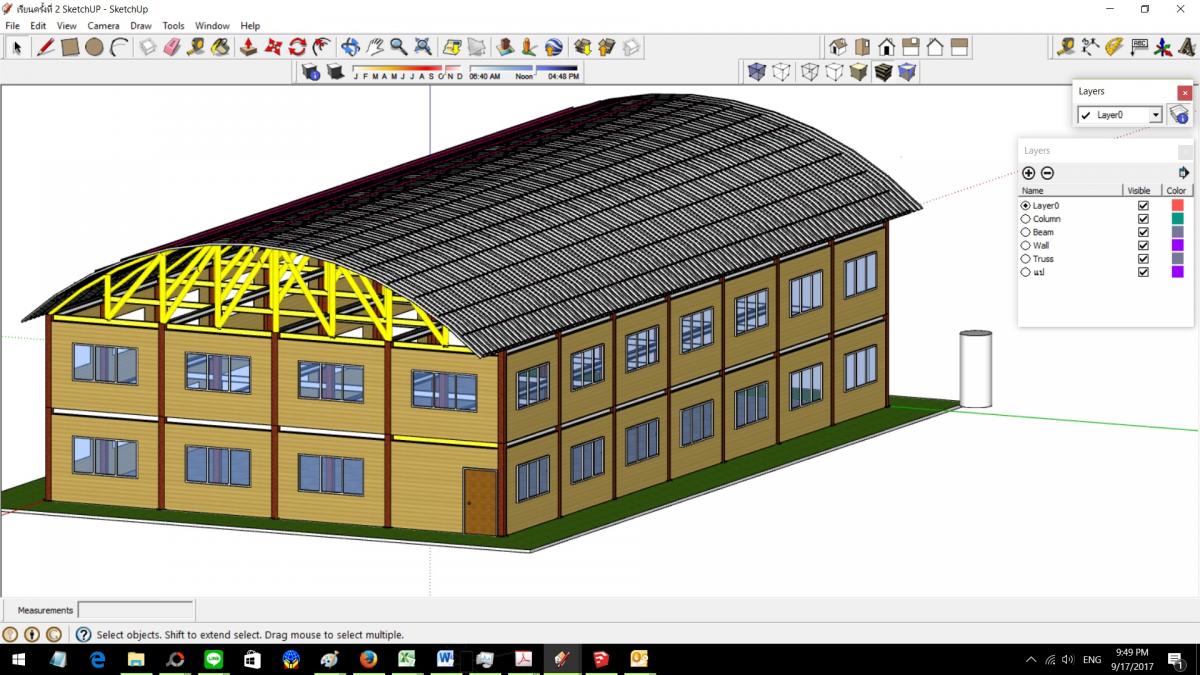Open the Layer0 dropdown in Layers toolbar
Screen dimensions: 1200x675
(x=1156, y=115)
